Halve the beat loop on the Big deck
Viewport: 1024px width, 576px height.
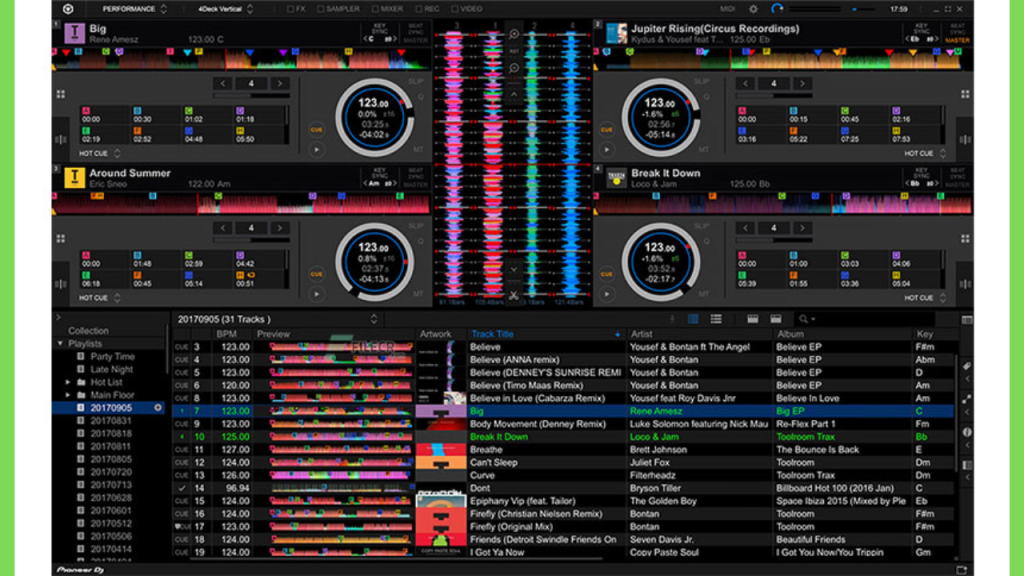[x=223, y=84]
